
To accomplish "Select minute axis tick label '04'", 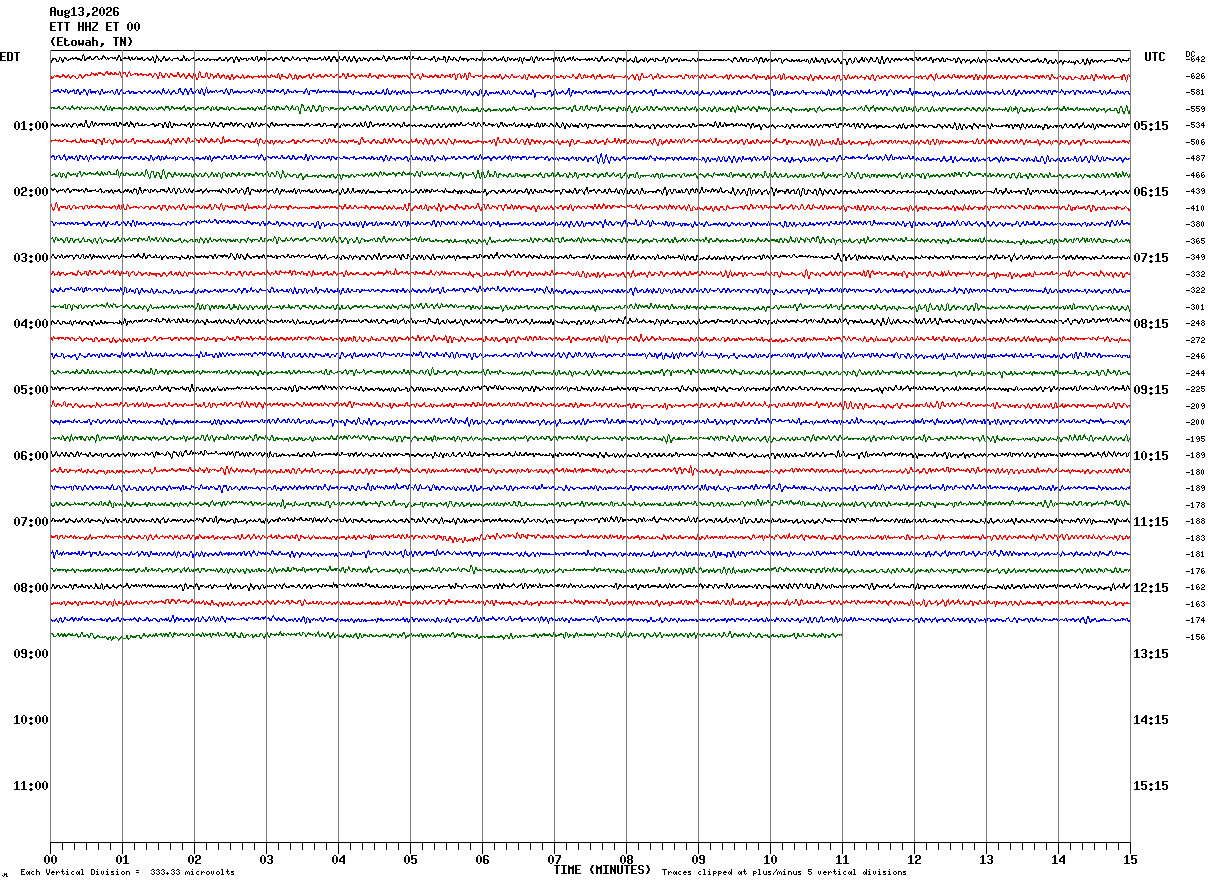I will pos(338,859).
